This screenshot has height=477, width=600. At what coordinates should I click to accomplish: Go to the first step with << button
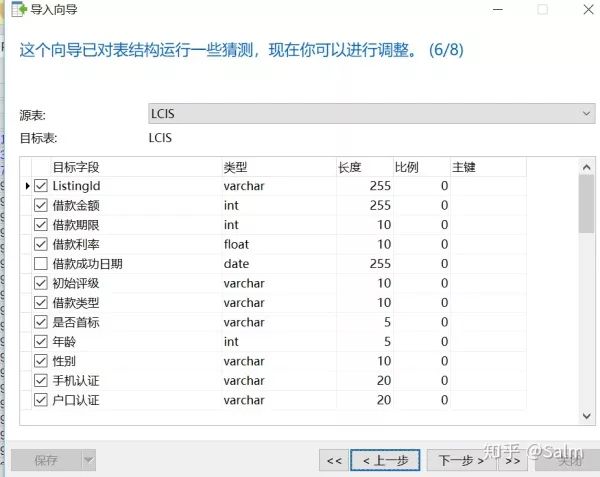point(334,461)
